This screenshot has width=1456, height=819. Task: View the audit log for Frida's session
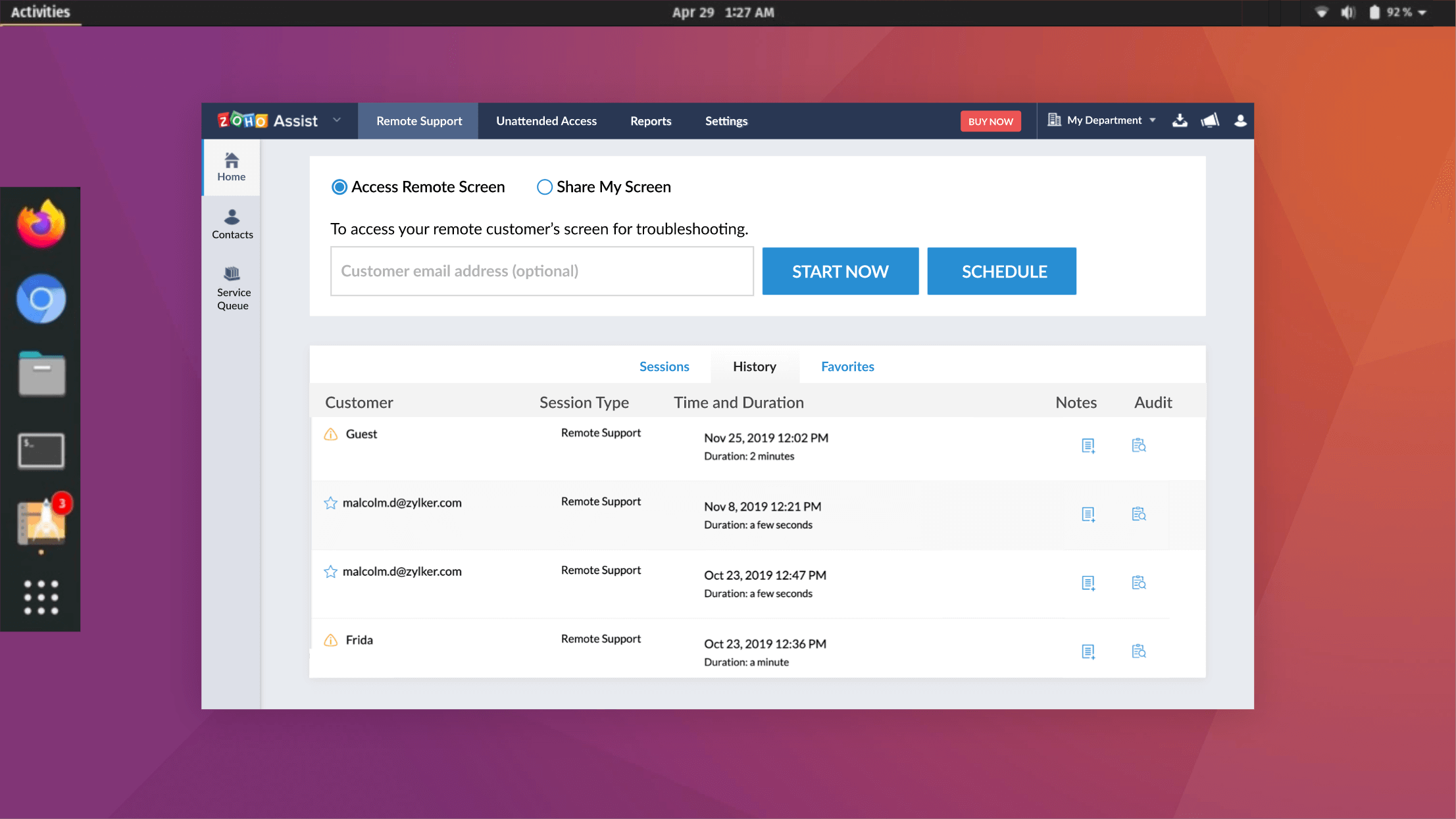(x=1139, y=651)
